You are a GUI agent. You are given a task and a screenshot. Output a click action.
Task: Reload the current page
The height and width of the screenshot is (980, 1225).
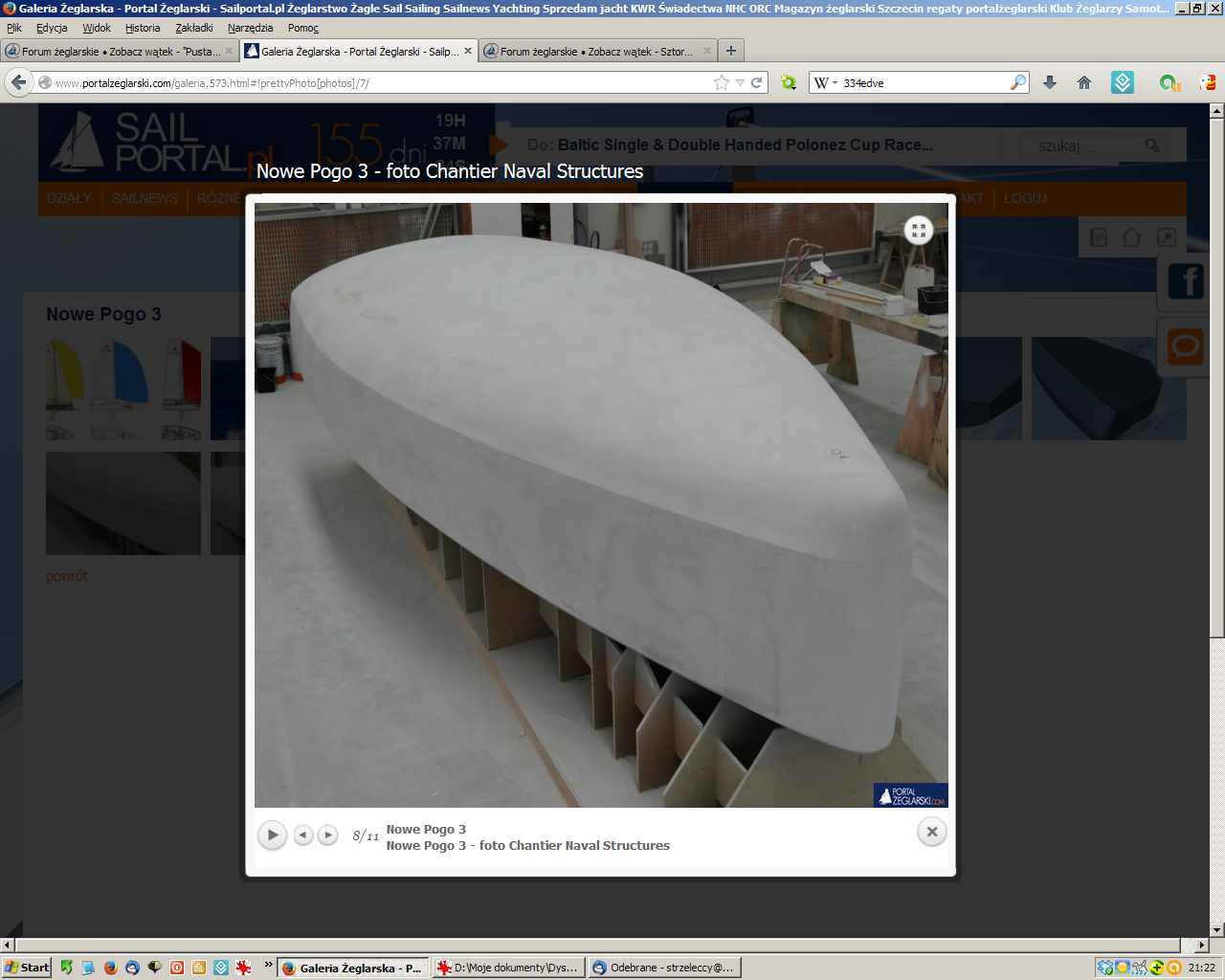click(x=756, y=83)
